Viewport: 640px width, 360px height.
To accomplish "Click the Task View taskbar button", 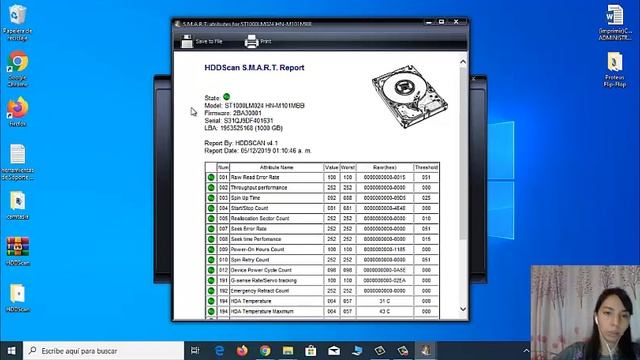I will click(195, 351).
